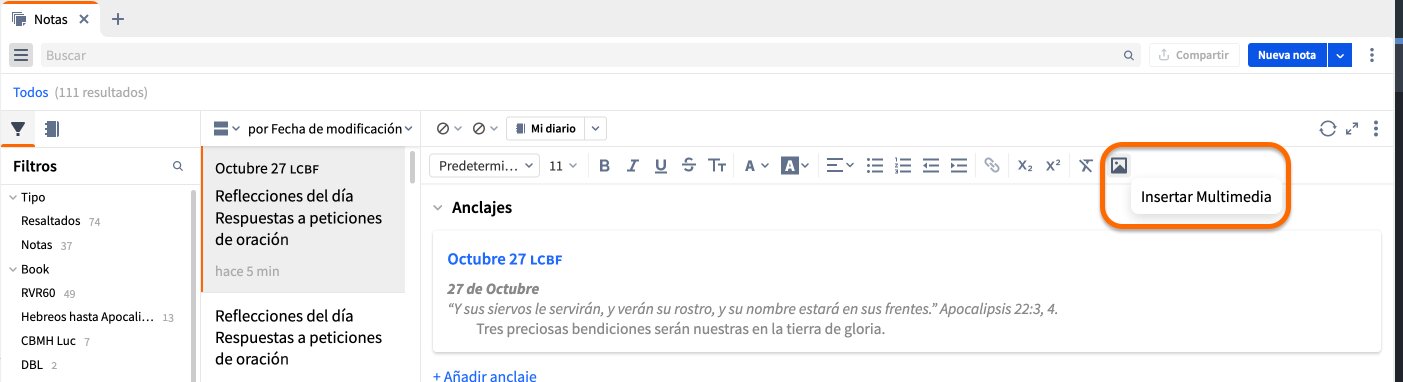Click the search magnifier in the Buscar bar
The height and width of the screenshot is (382, 1403).
(1129, 55)
